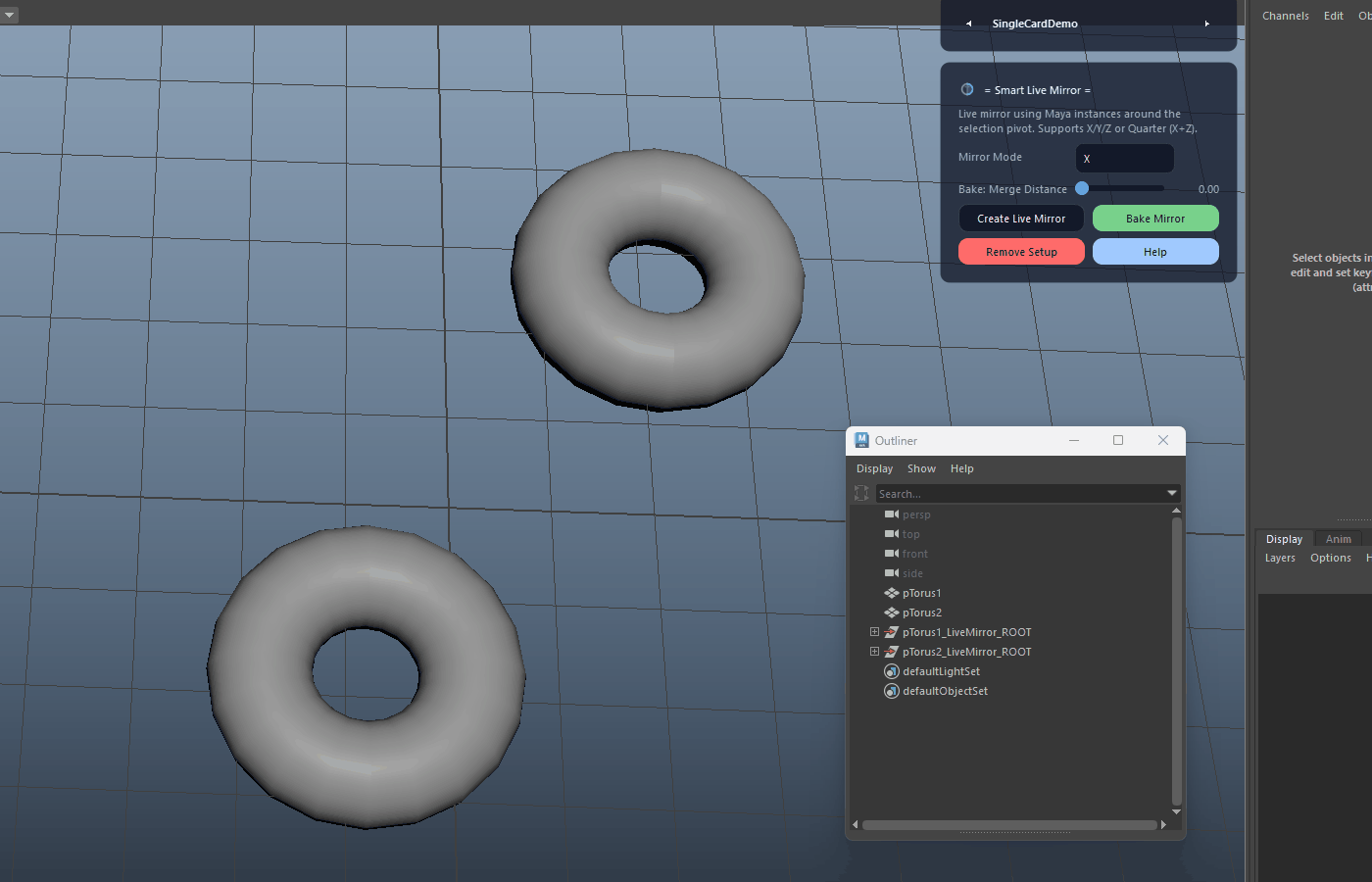The image size is (1372, 882).
Task: Click the pTorus2 mesh icon
Action: (x=892, y=612)
